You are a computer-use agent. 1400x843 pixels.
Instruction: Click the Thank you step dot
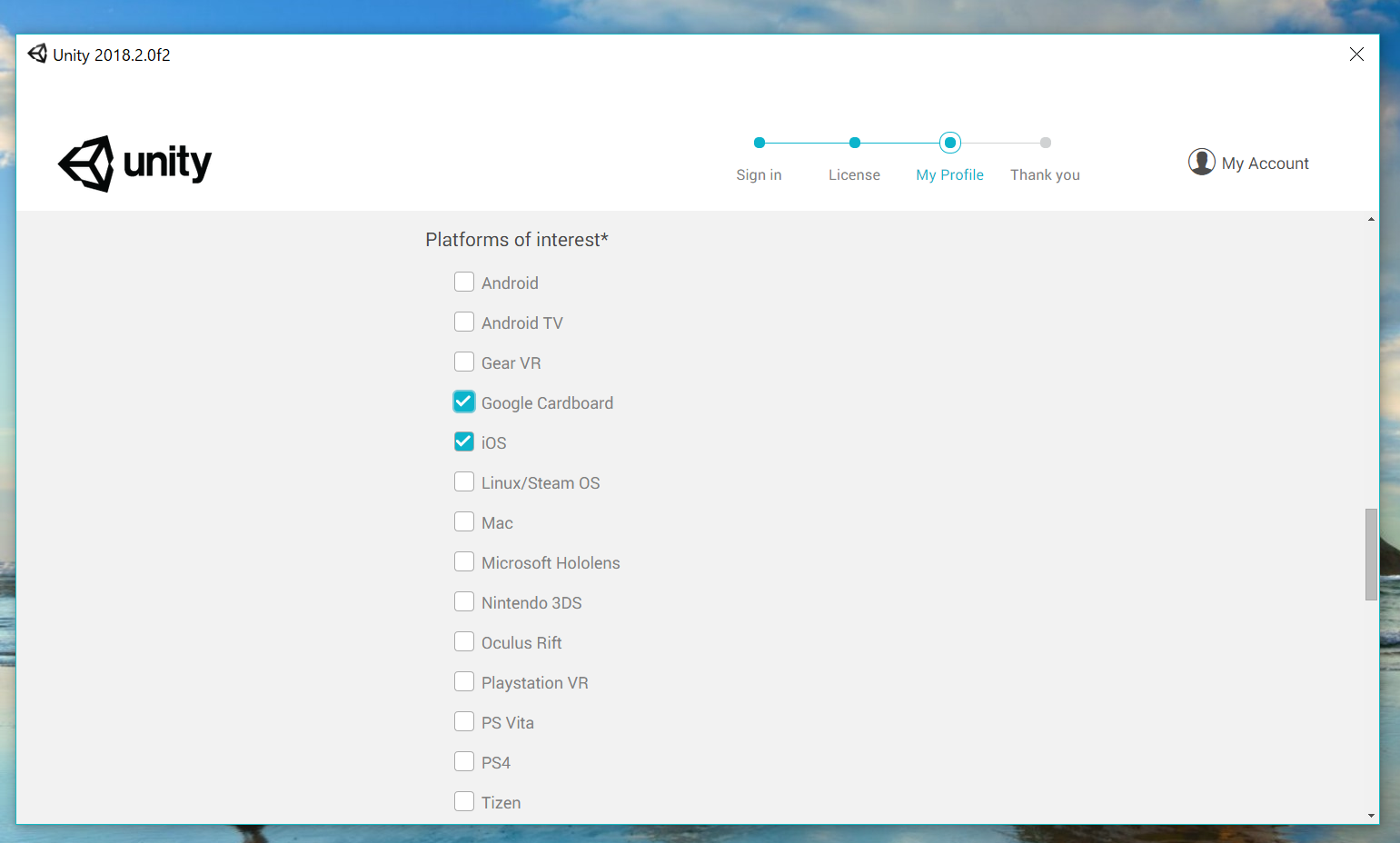coord(1045,143)
